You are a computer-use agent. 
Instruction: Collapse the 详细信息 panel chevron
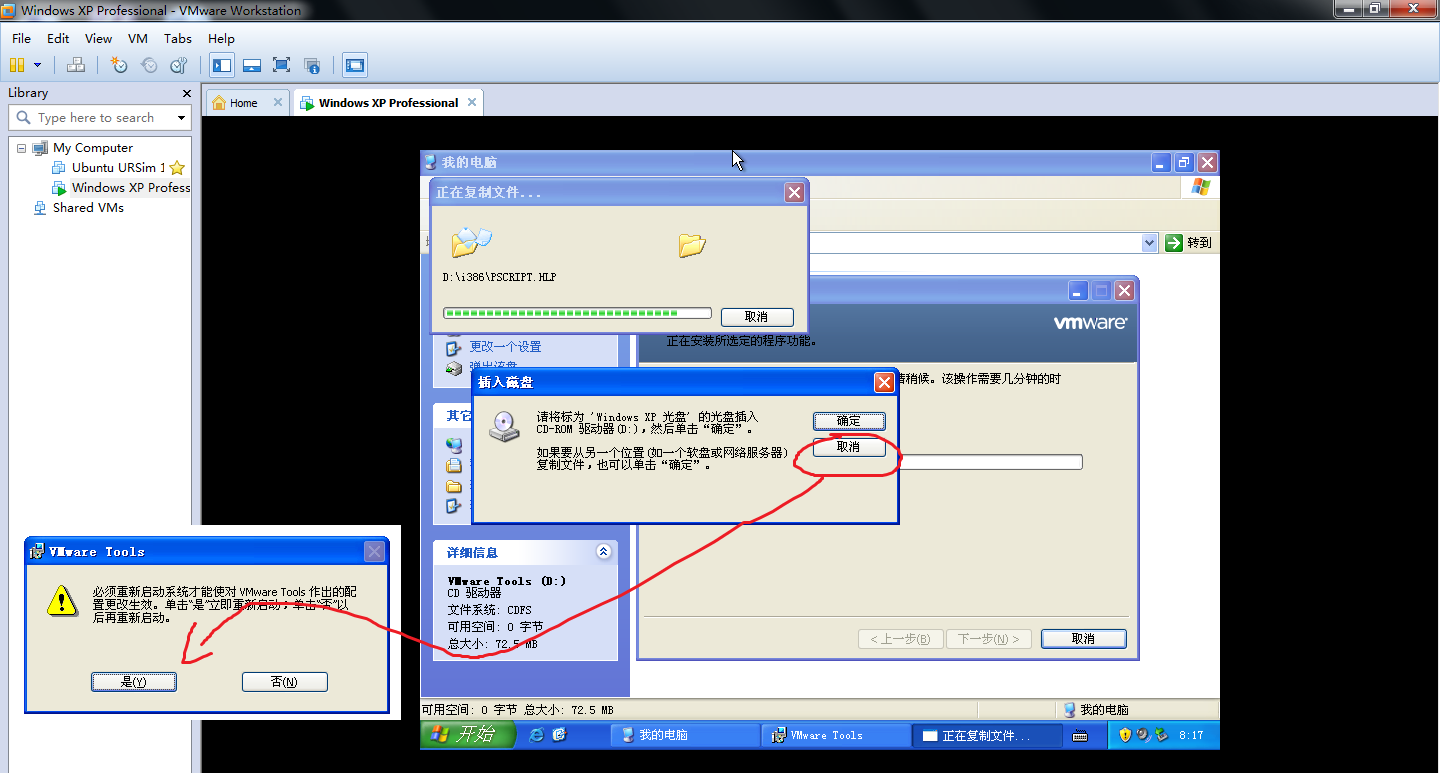pos(603,551)
